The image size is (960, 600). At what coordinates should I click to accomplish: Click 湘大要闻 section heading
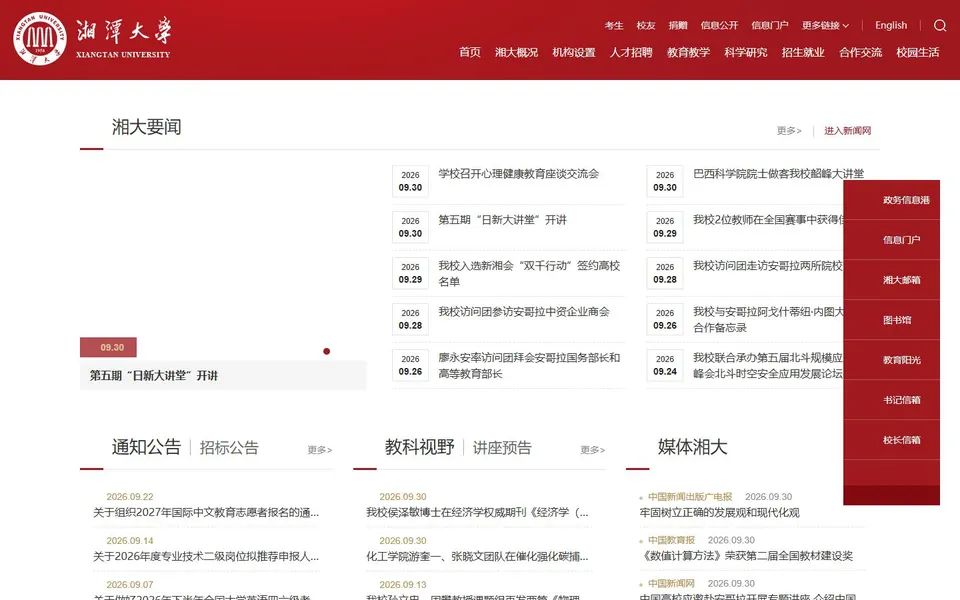146,127
